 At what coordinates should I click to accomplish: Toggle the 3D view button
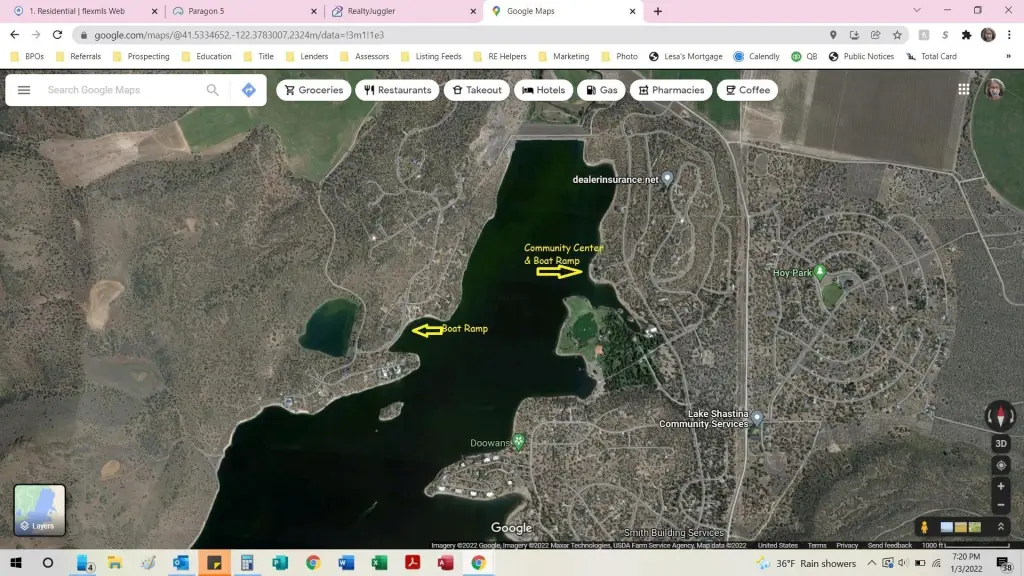click(x=1000, y=444)
